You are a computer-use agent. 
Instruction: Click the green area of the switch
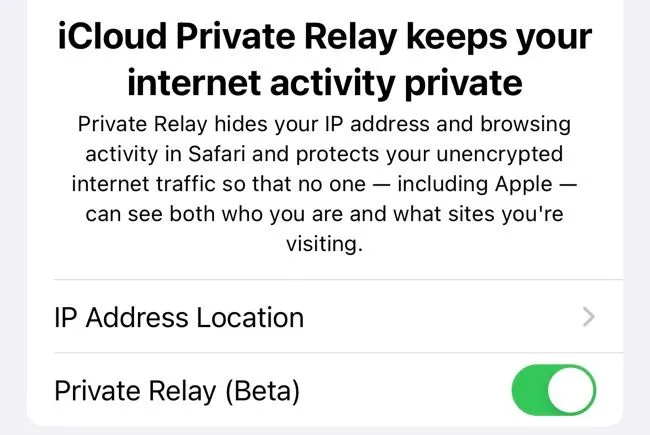[532, 390]
